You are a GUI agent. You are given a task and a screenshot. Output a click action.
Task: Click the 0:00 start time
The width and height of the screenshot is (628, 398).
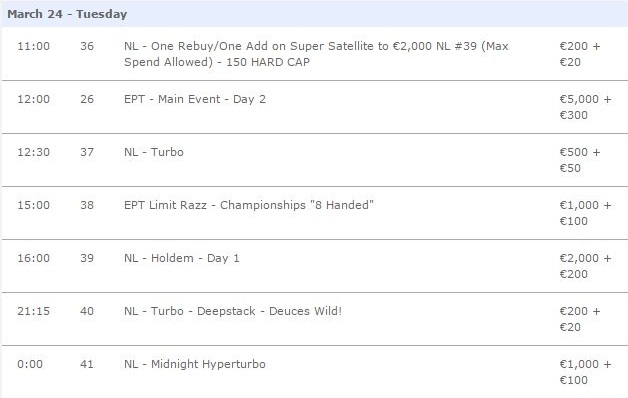pos(30,364)
